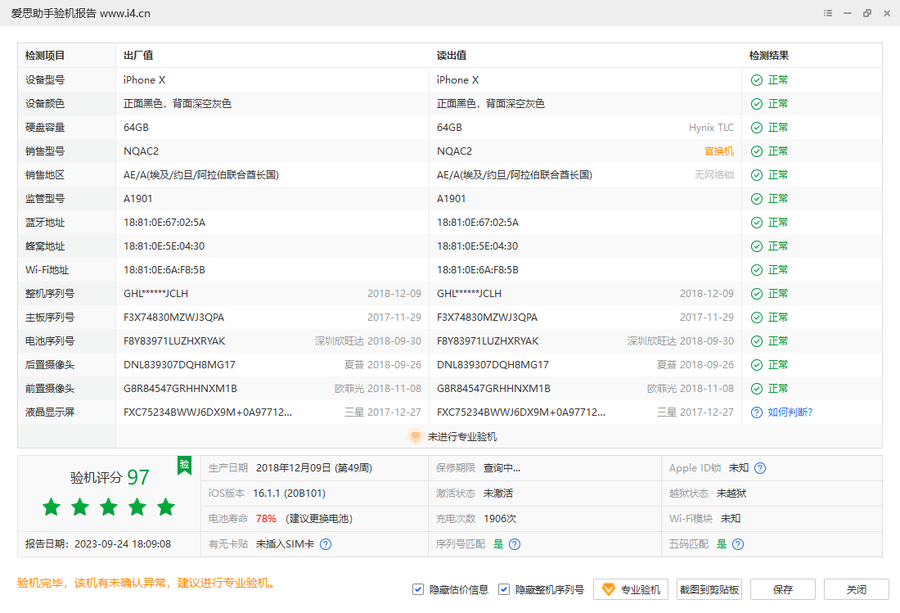The height and width of the screenshot is (613, 900).
Task: Click the green check icon for 主板序列号
Action: 757,317
